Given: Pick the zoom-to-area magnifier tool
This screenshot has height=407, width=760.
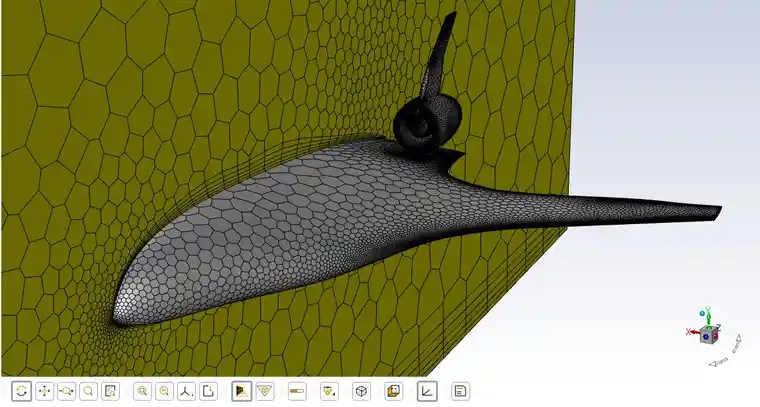Looking at the screenshot, I should (x=89, y=391).
